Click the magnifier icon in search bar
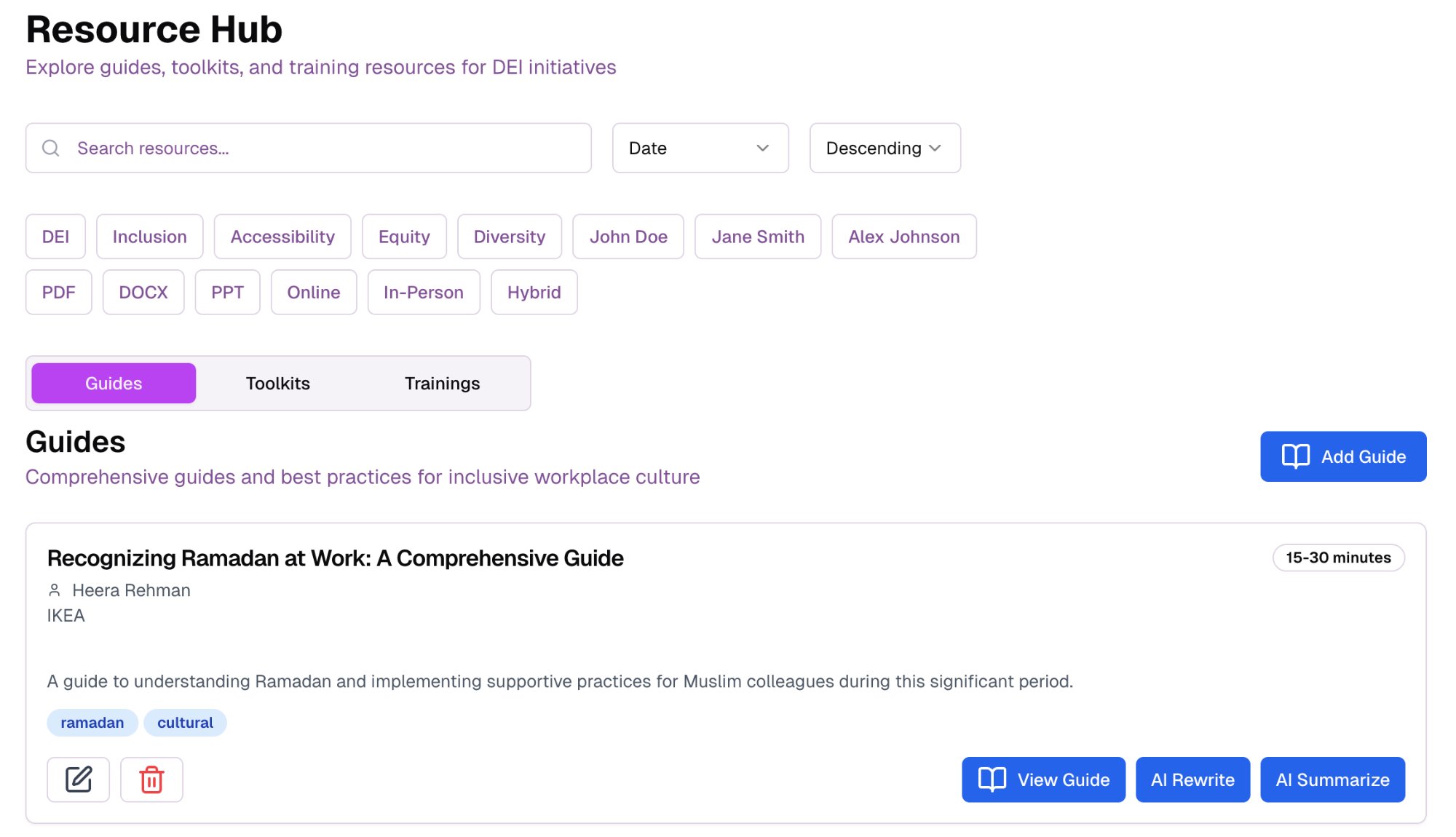The image size is (1456, 837). (x=50, y=148)
